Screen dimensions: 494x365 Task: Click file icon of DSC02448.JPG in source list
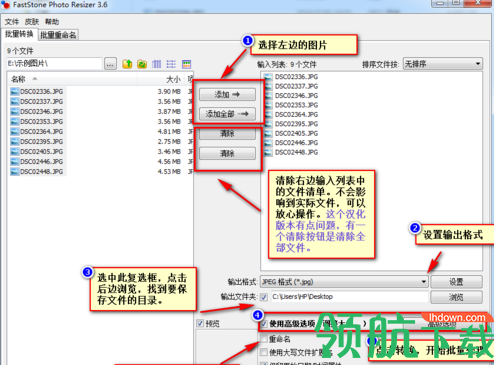pos(15,171)
